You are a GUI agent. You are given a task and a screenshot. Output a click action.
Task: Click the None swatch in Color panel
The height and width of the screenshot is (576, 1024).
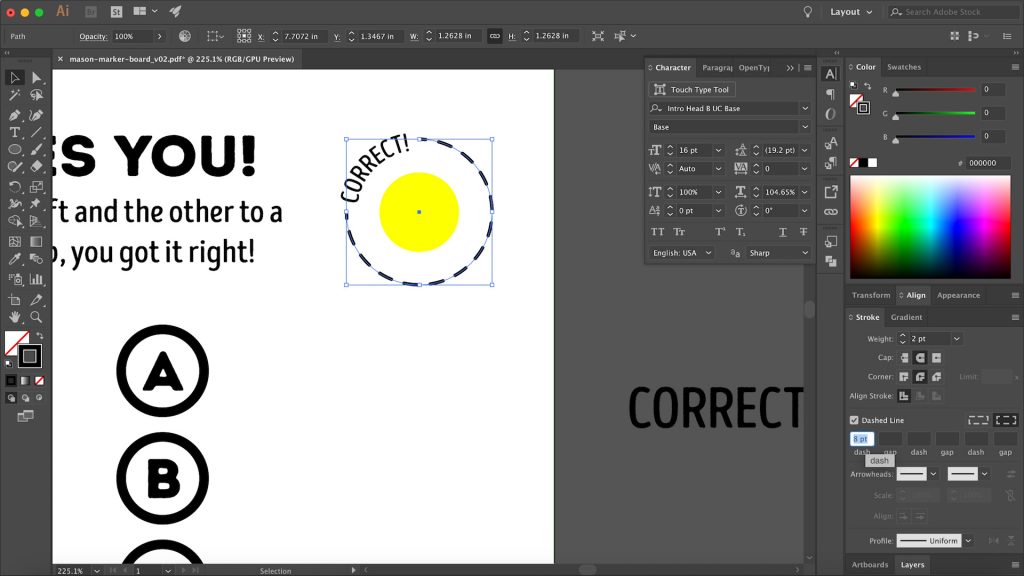point(854,163)
